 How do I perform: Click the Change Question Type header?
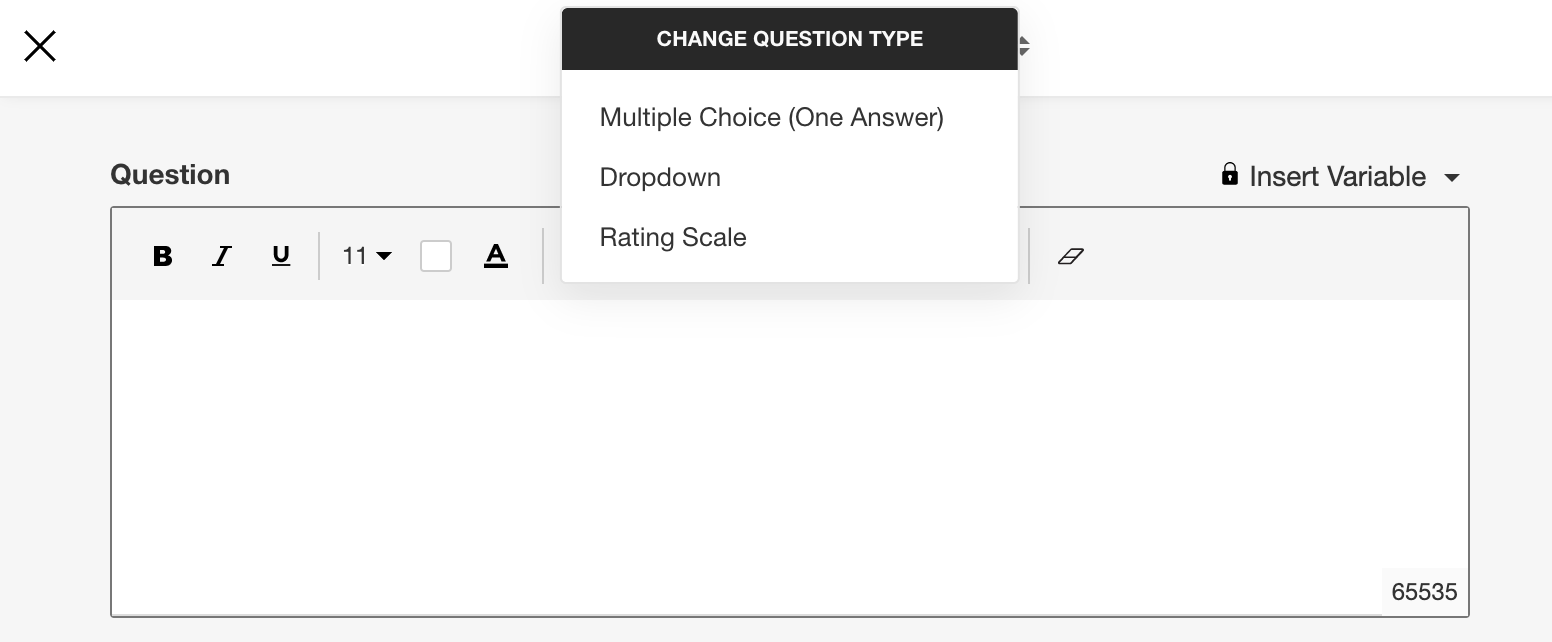(x=789, y=39)
